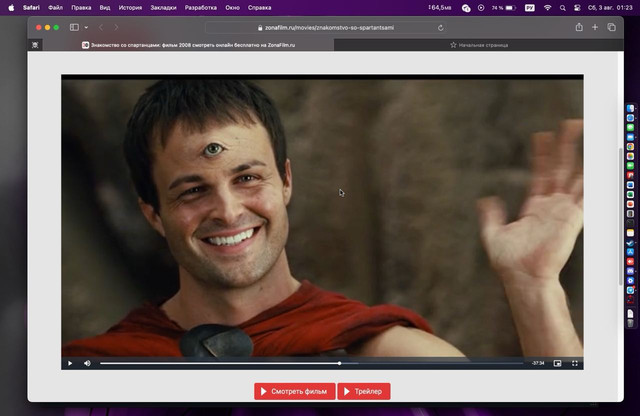
Task: Go back to previous page
Action: [101, 27]
